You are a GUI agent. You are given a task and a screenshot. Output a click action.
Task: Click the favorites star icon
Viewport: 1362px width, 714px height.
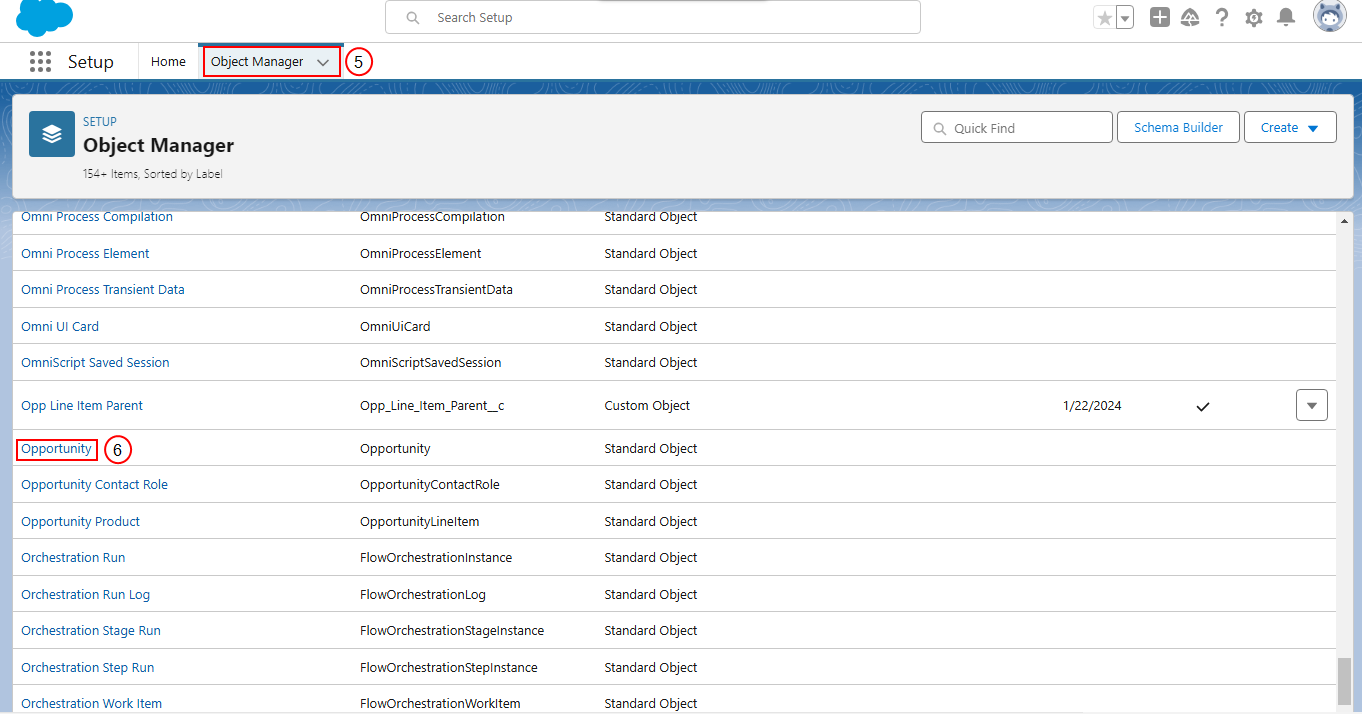pyautogui.click(x=1104, y=18)
